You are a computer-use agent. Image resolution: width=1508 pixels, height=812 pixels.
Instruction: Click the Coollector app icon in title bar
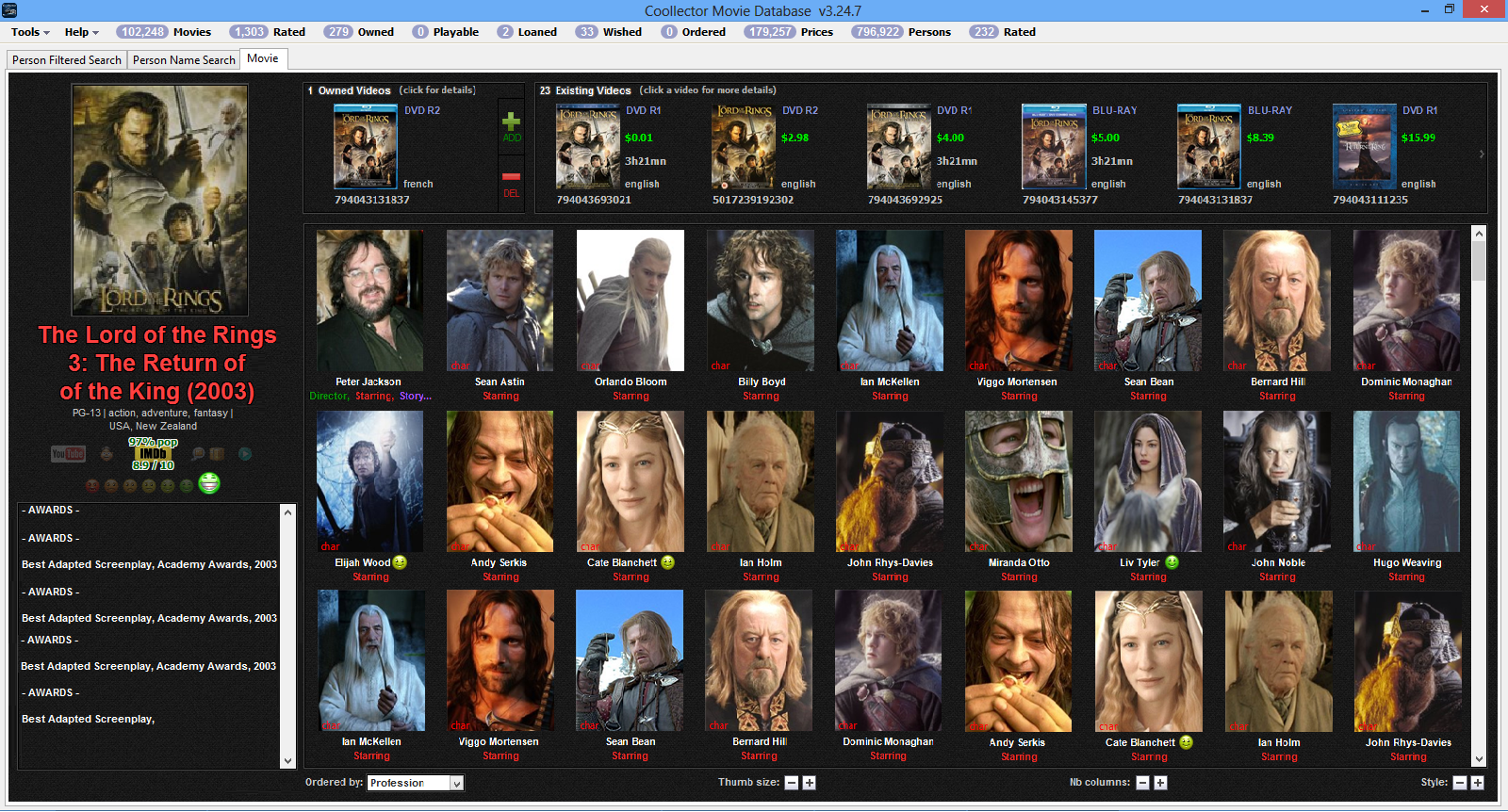point(10,10)
